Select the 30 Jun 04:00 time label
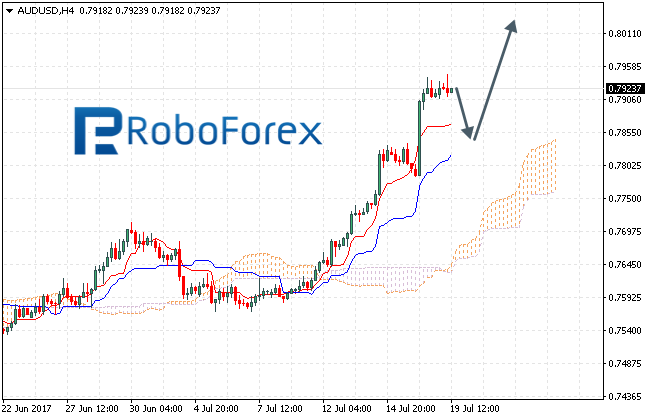This screenshot has width=646, height=420. (x=156, y=409)
